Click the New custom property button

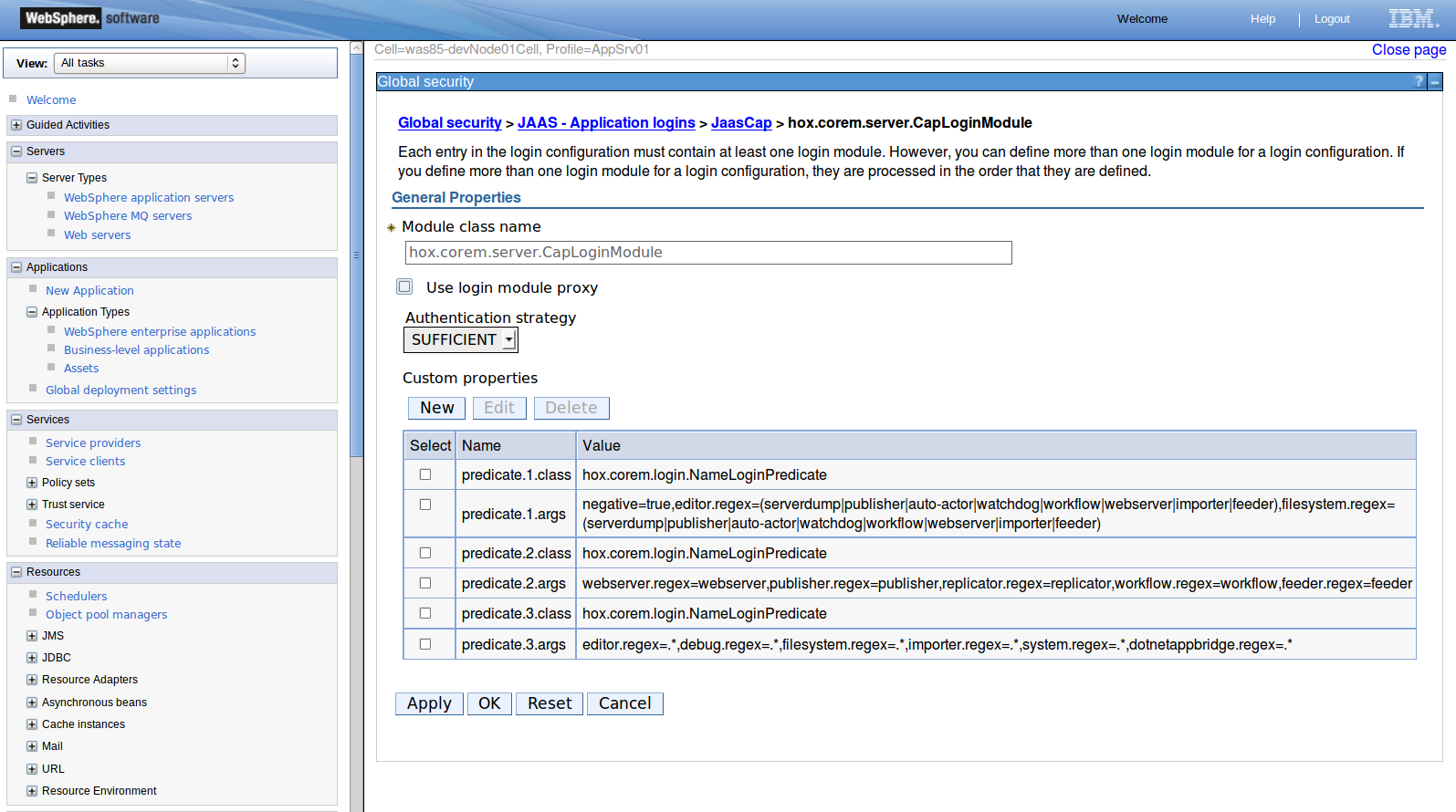(437, 408)
